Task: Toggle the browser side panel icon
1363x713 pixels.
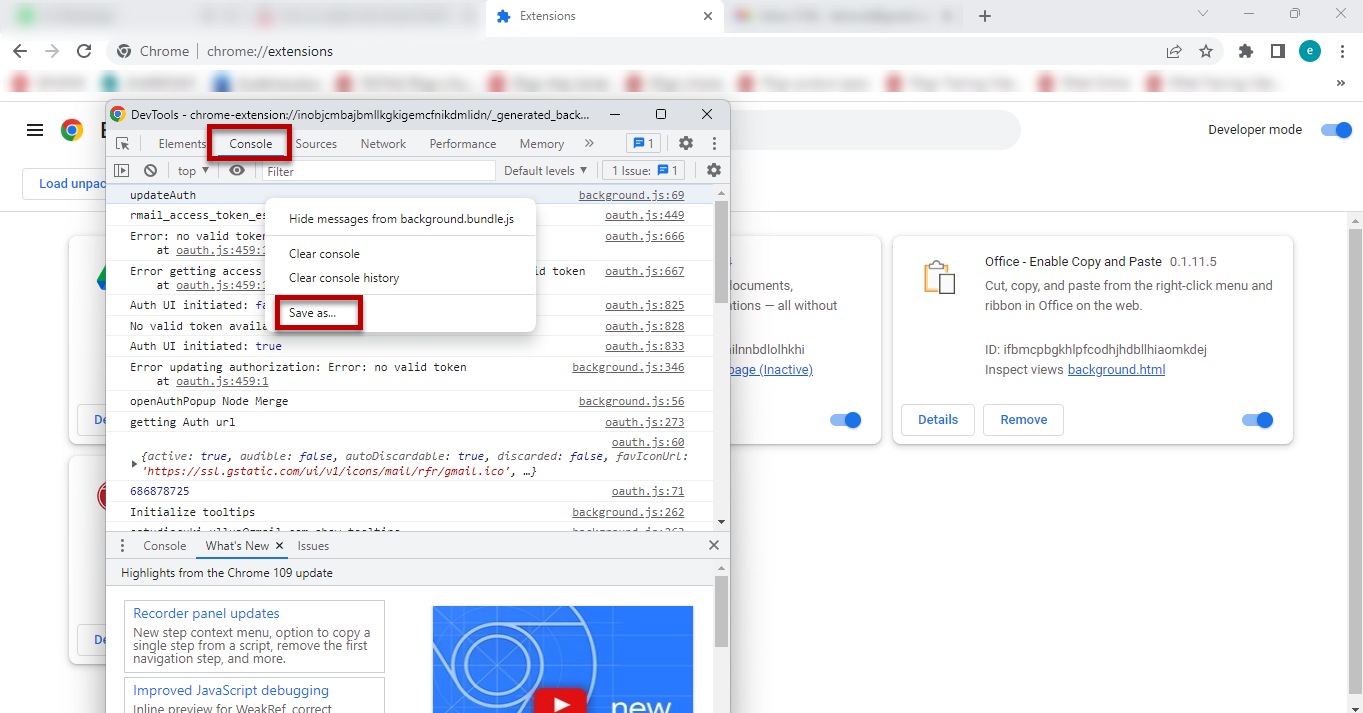Action: [1278, 51]
